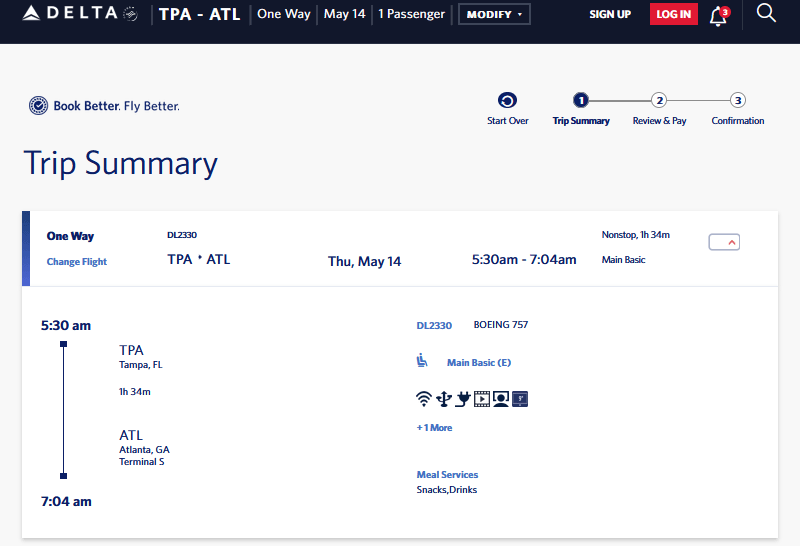
Task: Click the USB port amenity icon
Action: pos(443,399)
